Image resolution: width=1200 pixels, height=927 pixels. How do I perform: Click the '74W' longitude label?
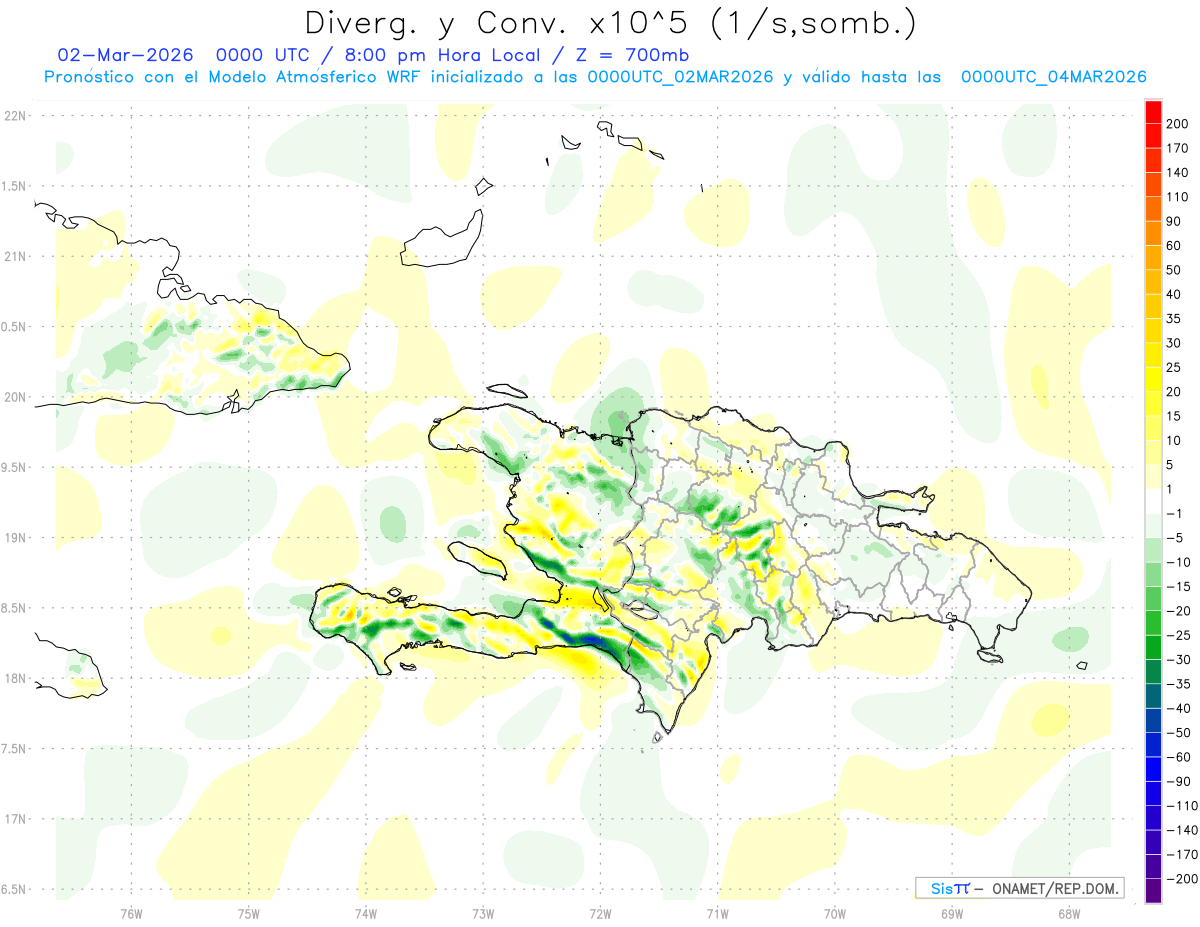(x=366, y=914)
